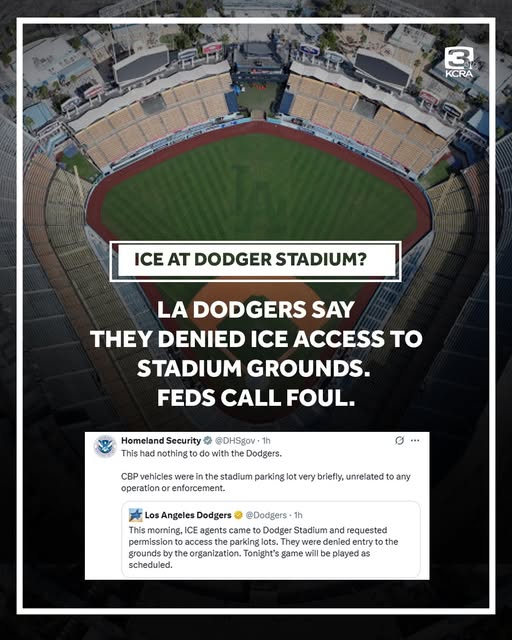
Task: Open the Homeland Security profile name
Action: point(161,440)
